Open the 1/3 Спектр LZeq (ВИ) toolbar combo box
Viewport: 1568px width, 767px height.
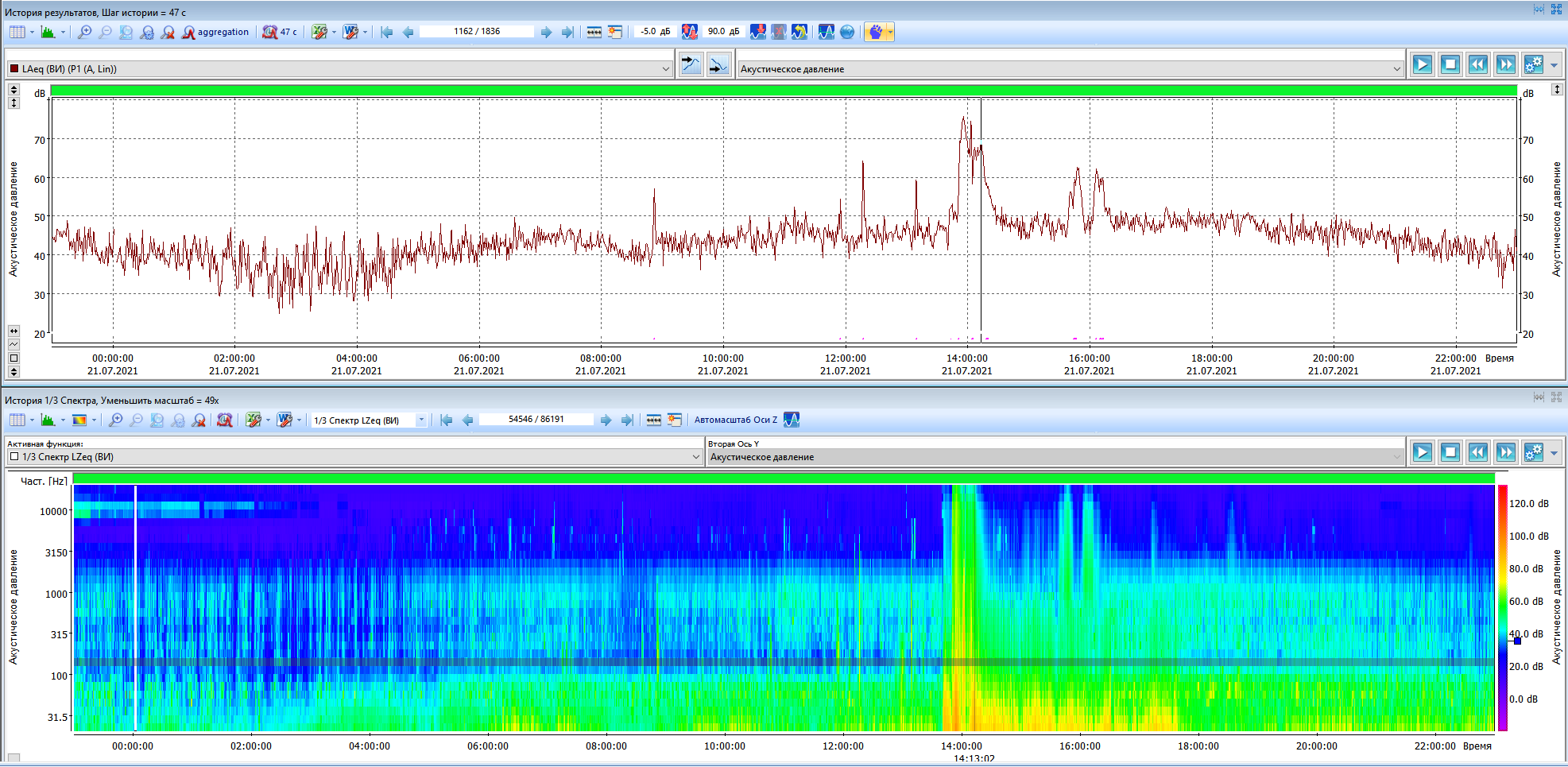point(370,420)
